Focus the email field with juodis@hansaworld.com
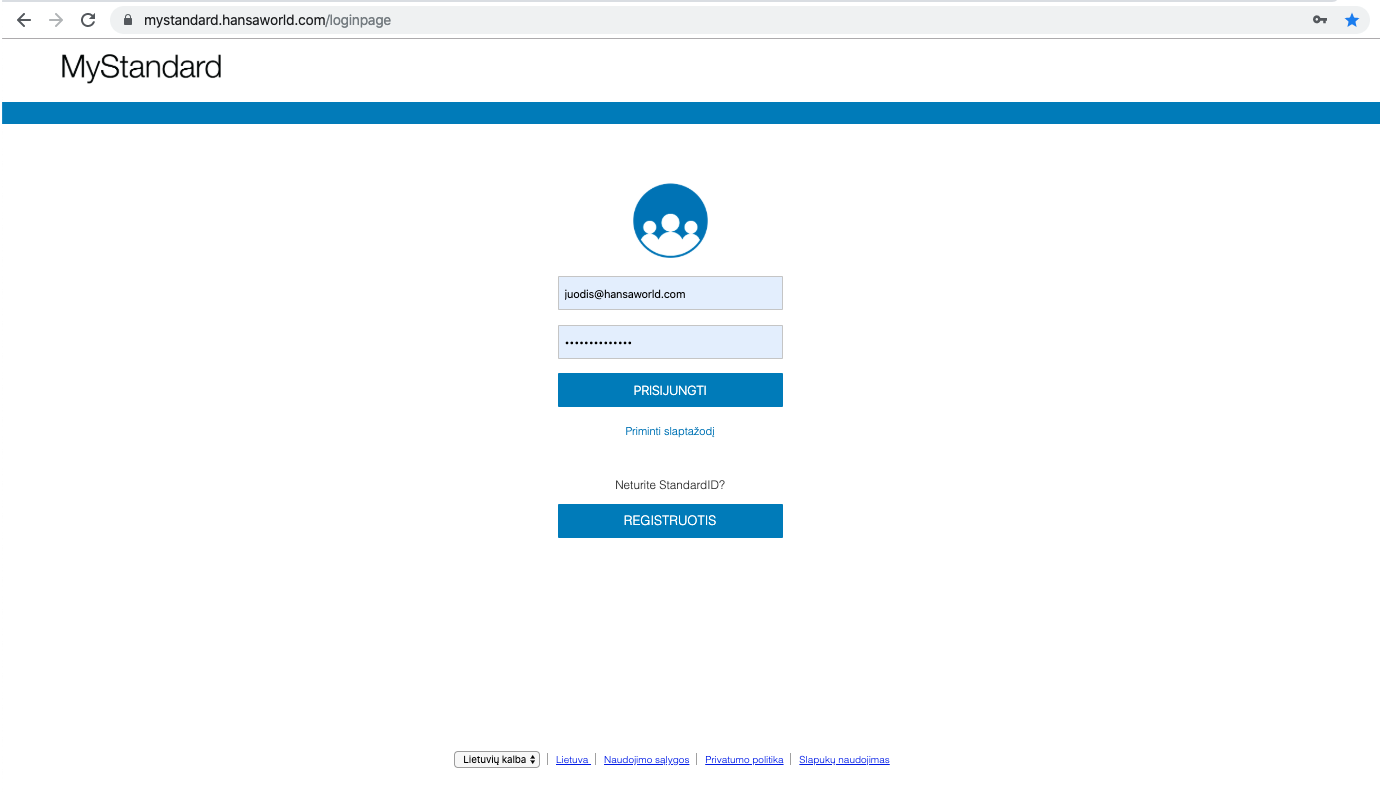 [x=670, y=293]
